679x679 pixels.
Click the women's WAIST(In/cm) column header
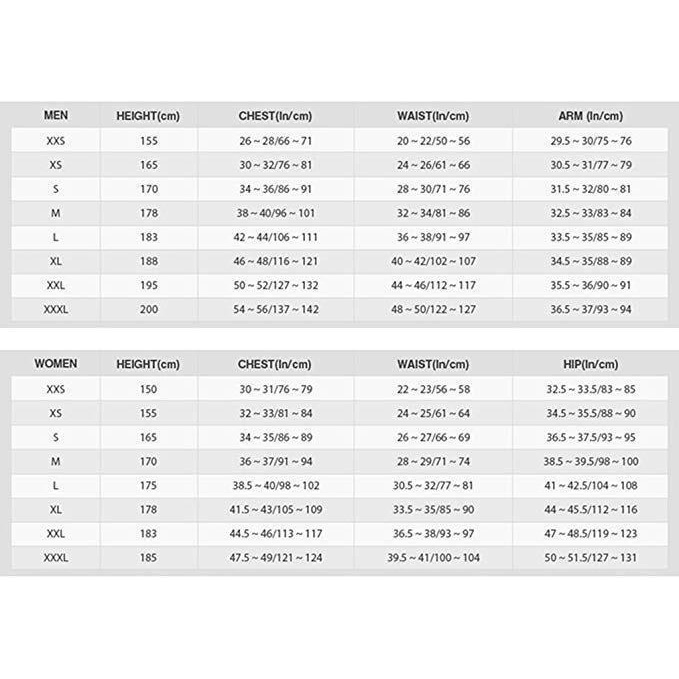click(x=433, y=364)
